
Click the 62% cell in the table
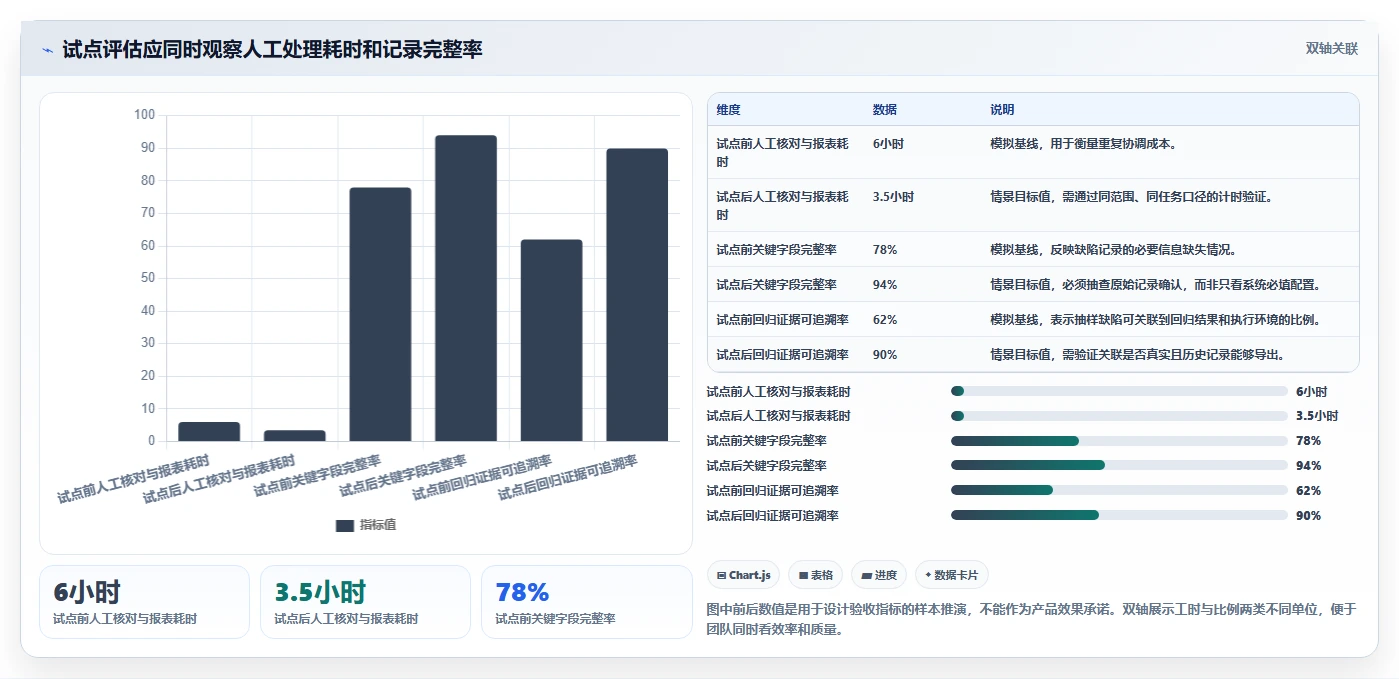coord(884,319)
